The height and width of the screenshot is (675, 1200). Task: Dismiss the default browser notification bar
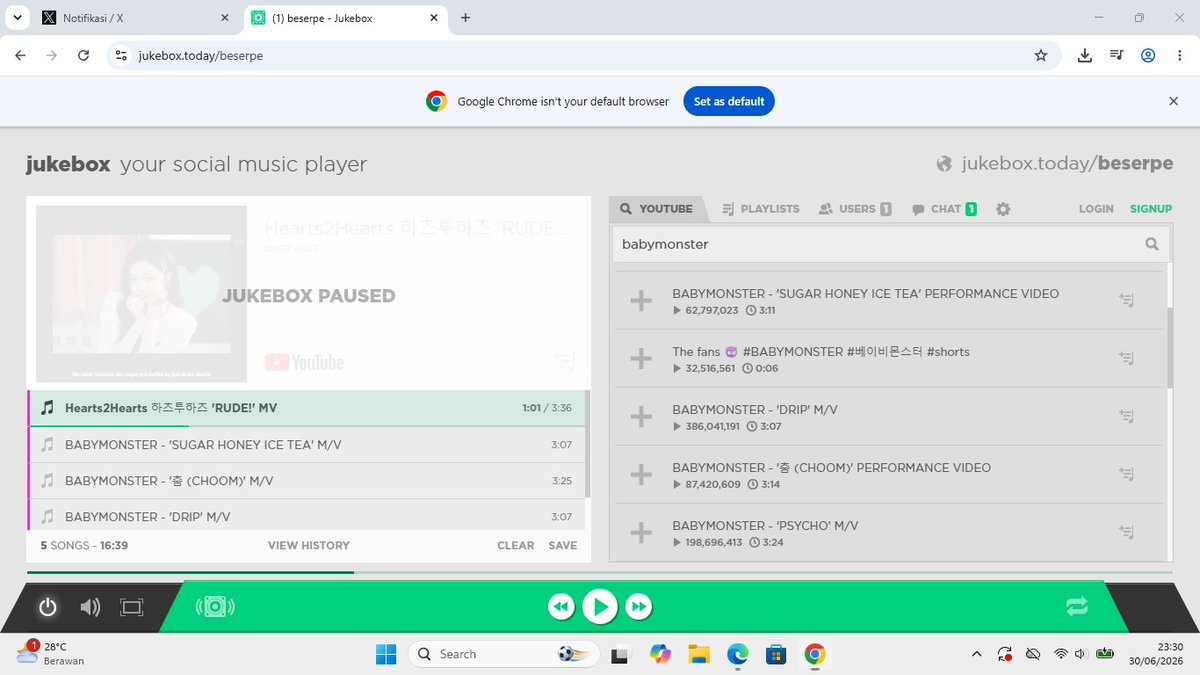pos(1174,101)
